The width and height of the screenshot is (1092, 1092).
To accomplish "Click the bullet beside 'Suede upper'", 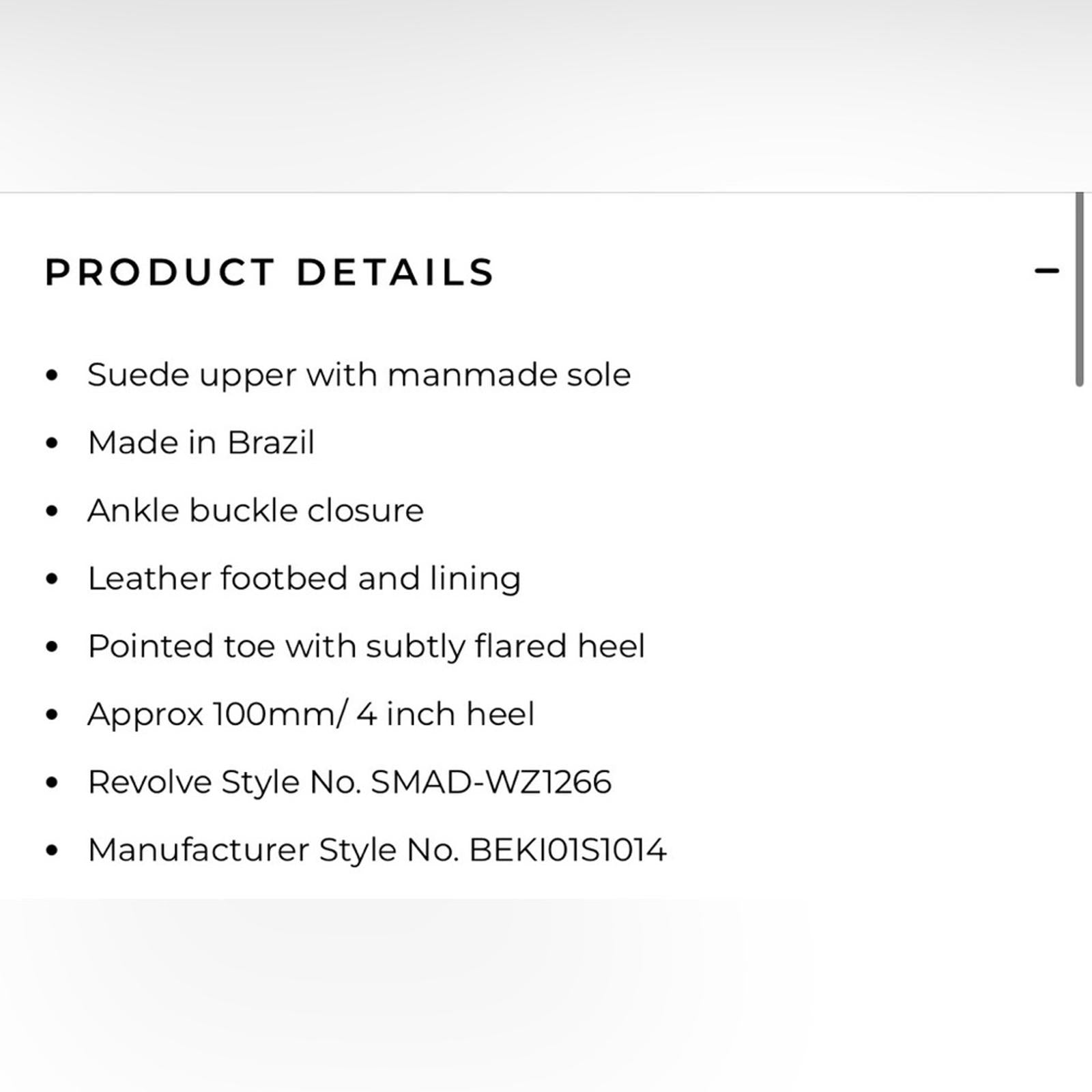I will click(52, 375).
